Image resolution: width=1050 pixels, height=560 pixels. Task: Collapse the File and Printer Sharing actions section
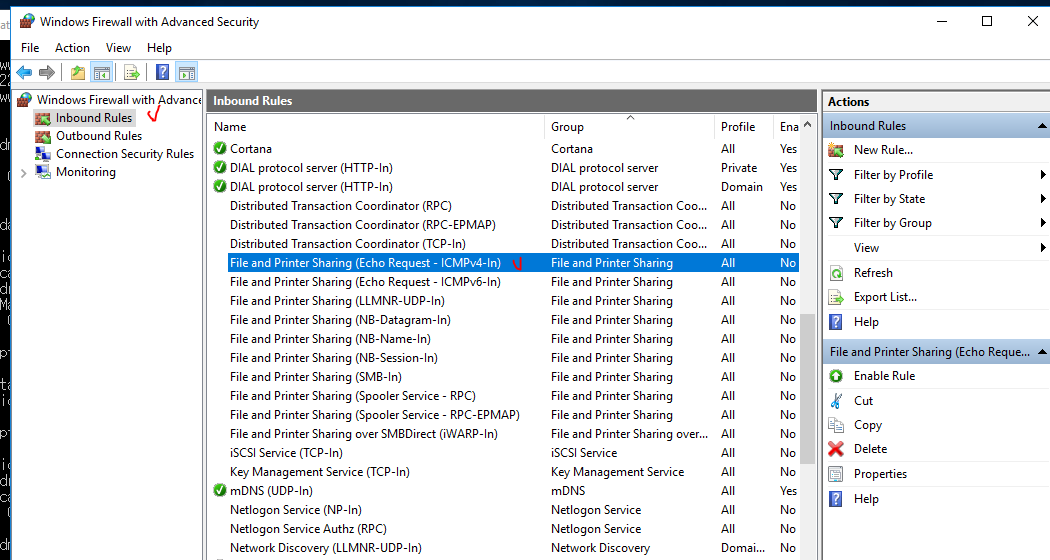tap(1042, 352)
